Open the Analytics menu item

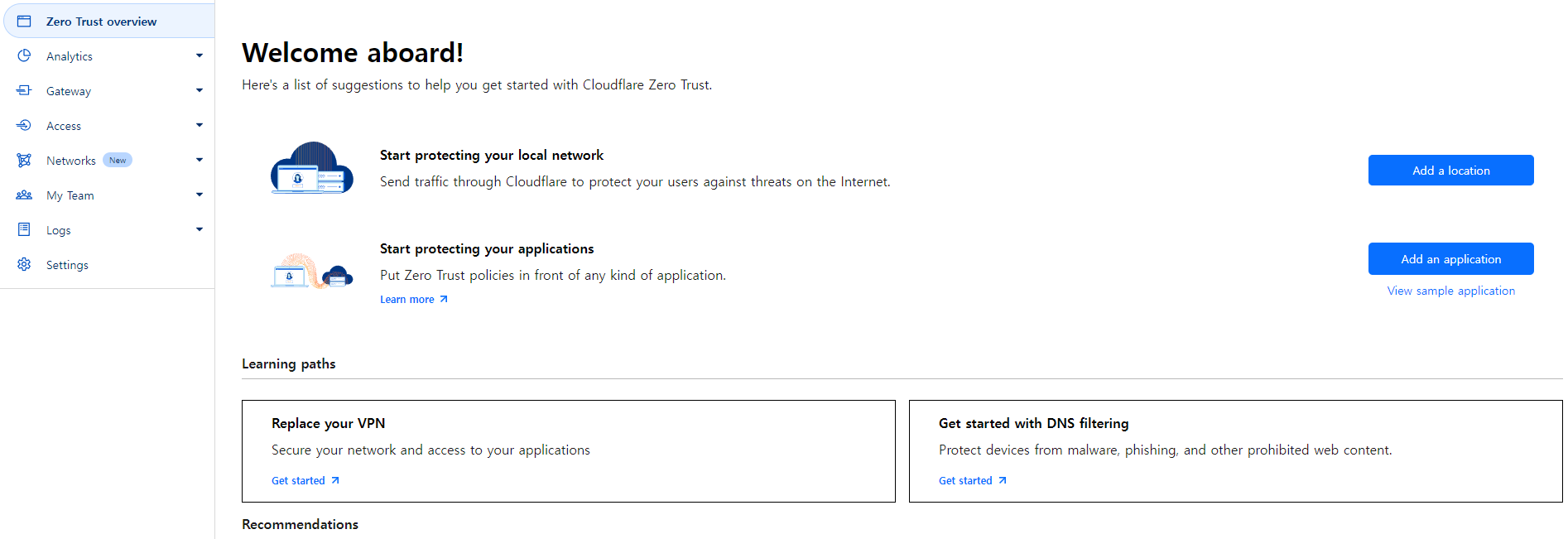[x=108, y=56]
